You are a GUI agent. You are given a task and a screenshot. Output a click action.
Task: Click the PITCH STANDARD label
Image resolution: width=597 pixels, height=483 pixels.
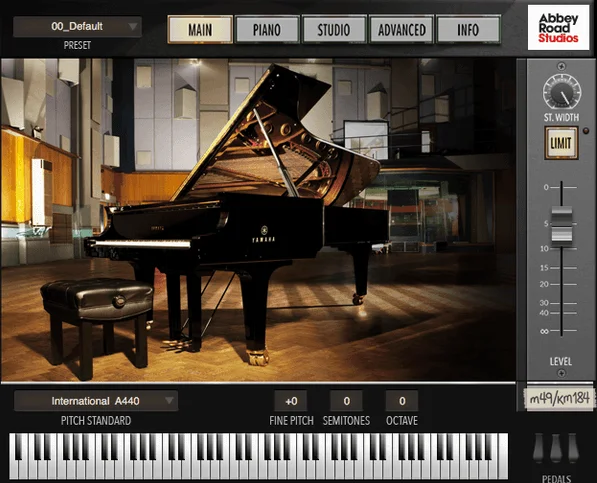96,421
